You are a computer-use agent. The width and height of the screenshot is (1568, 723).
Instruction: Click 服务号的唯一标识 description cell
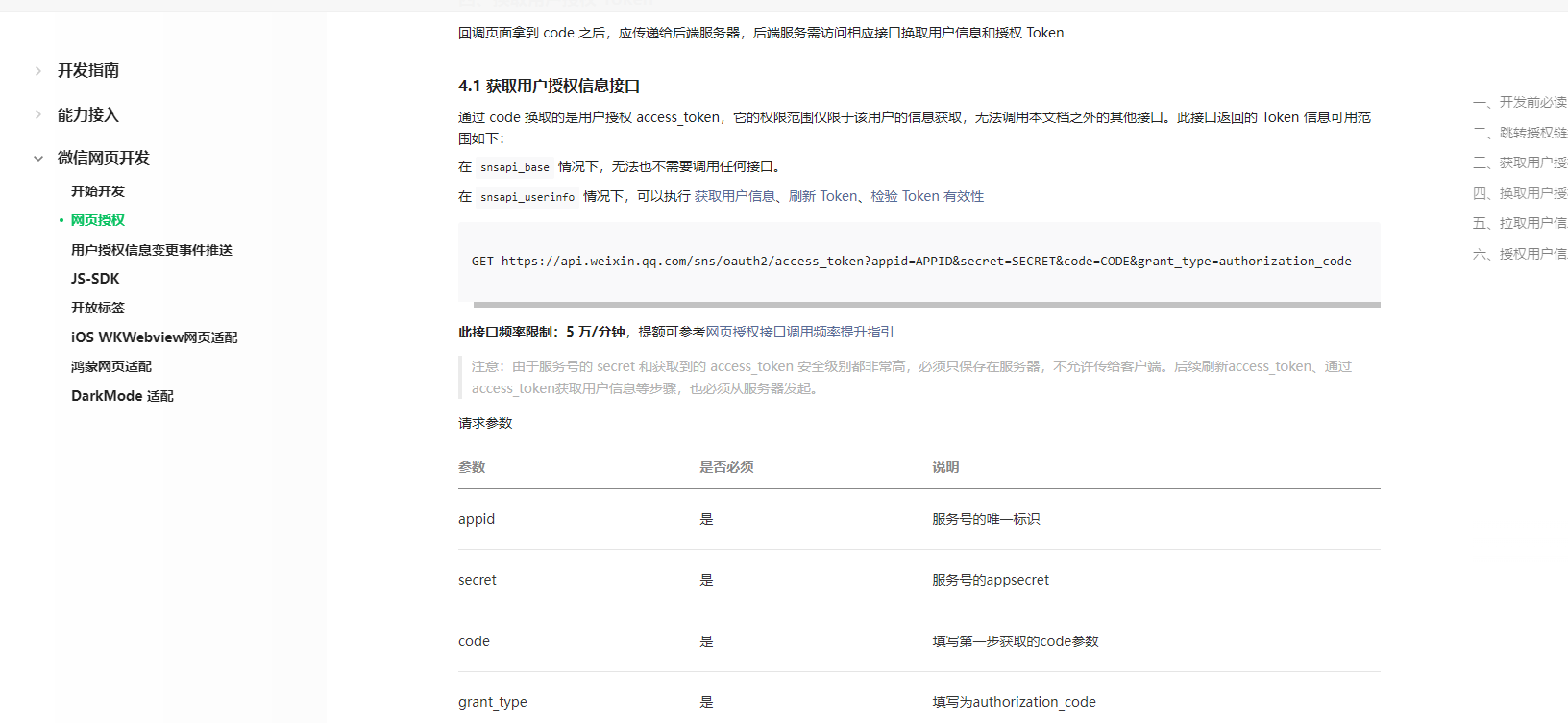986,519
